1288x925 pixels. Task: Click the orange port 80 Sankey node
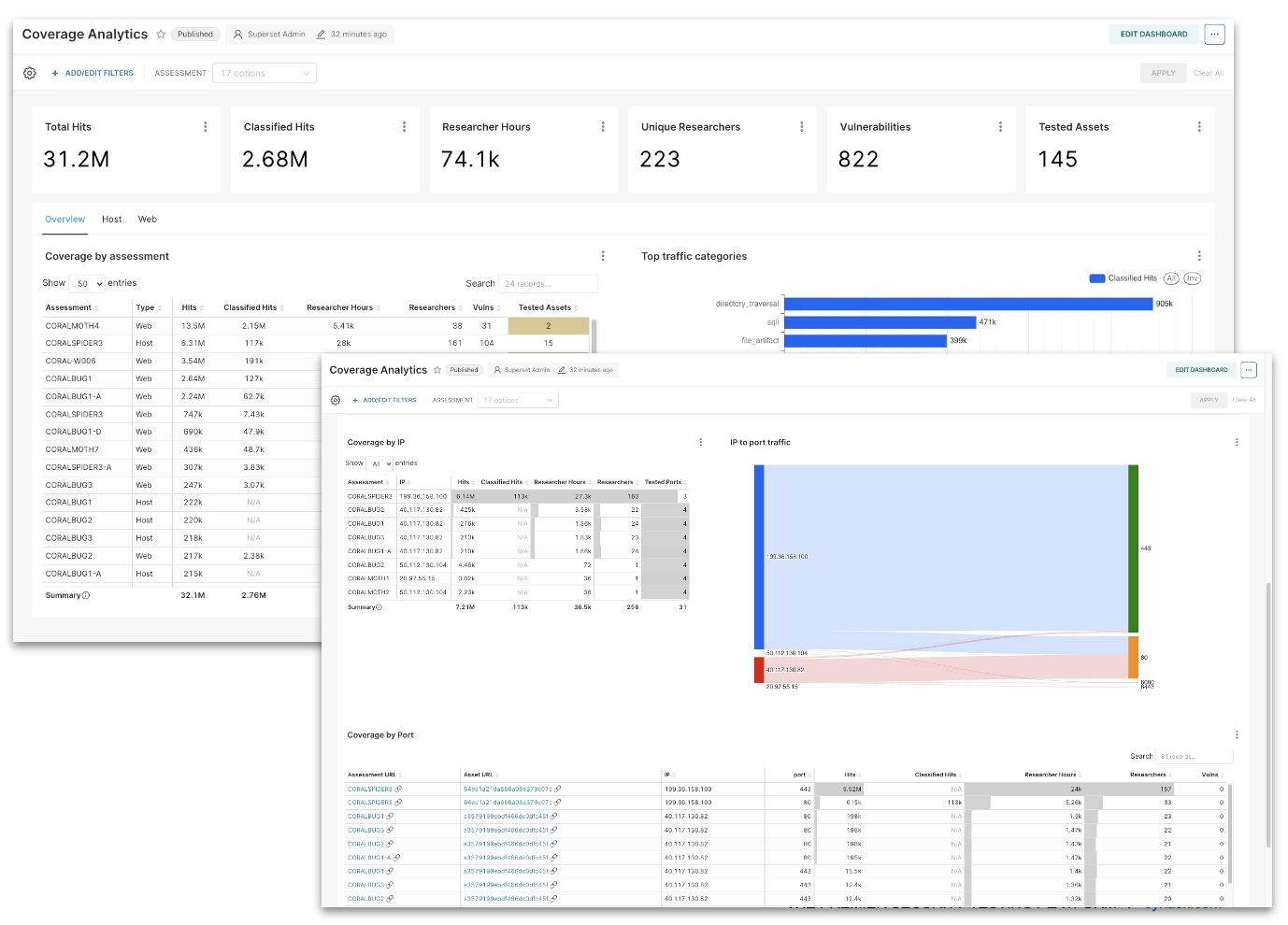1133,657
